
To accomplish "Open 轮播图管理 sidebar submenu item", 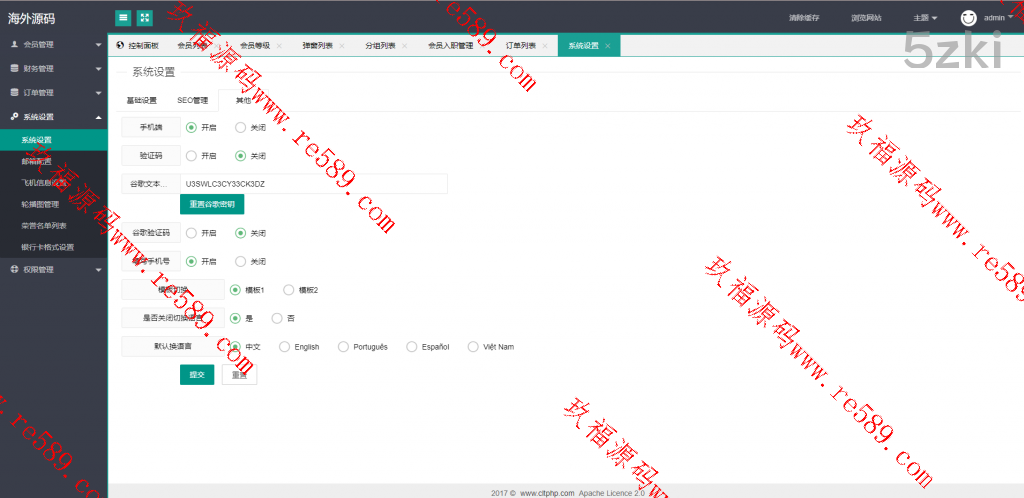I will [x=54, y=204].
